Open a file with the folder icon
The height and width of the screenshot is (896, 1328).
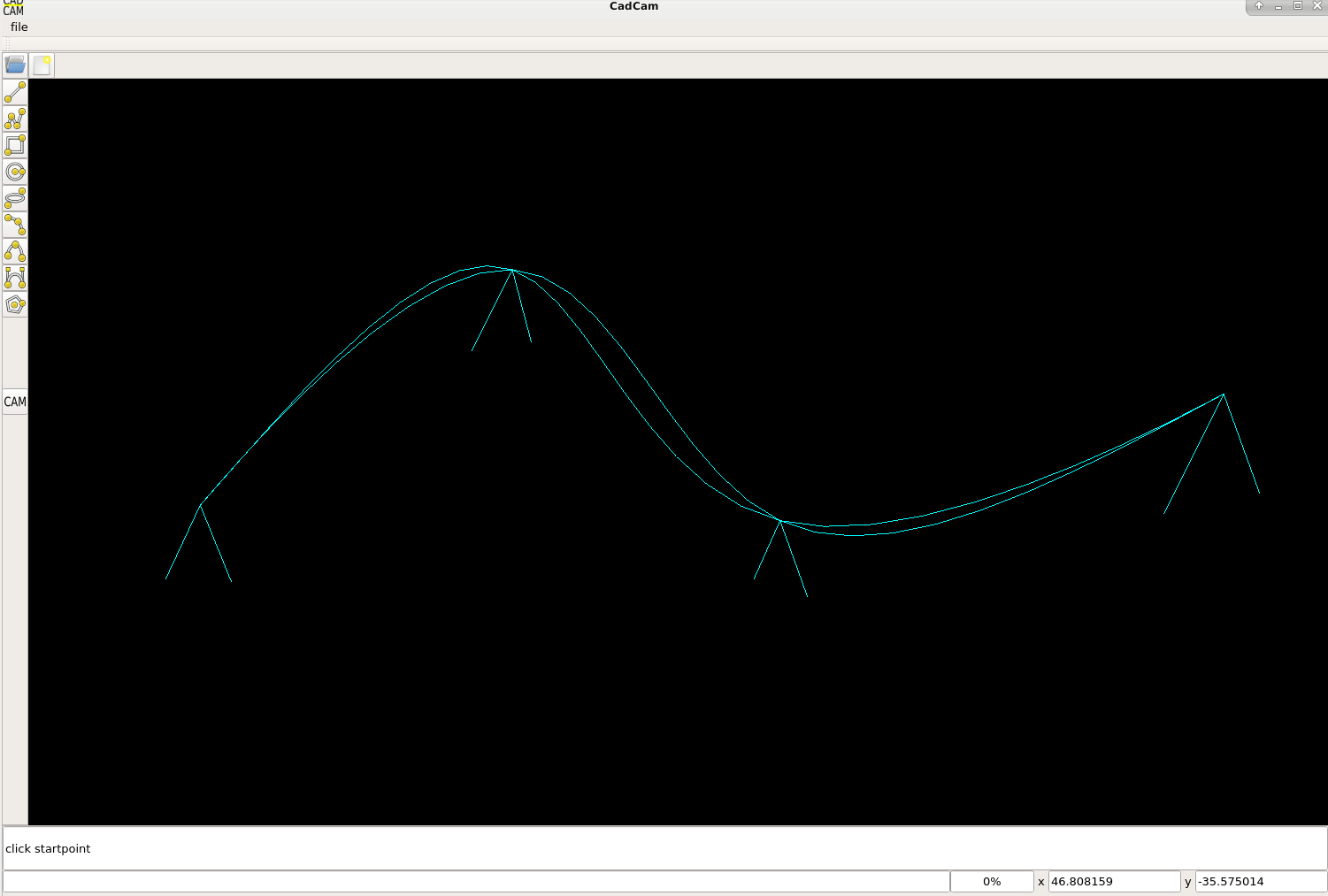(x=15, y=65)
